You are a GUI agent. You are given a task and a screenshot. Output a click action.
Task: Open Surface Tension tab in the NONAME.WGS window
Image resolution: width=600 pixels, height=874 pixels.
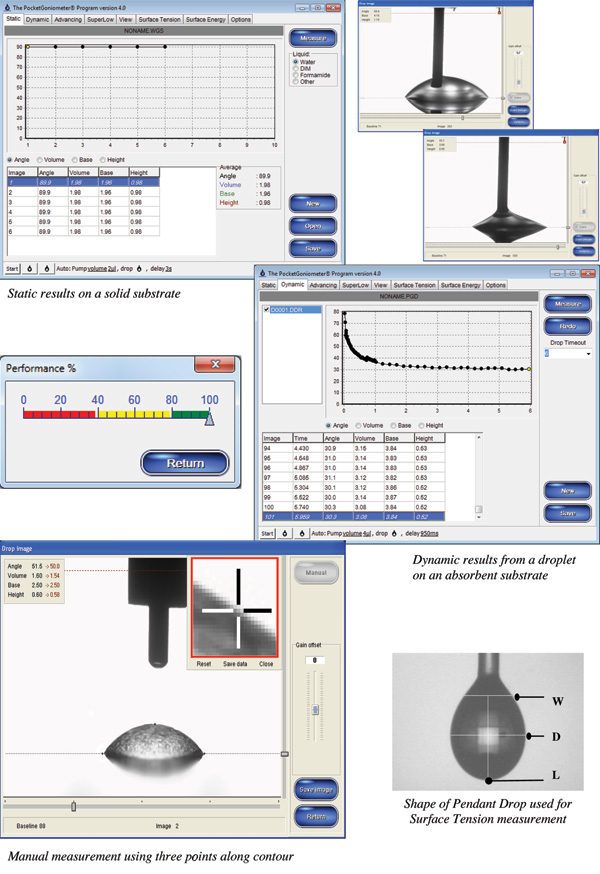pos(159,20)
